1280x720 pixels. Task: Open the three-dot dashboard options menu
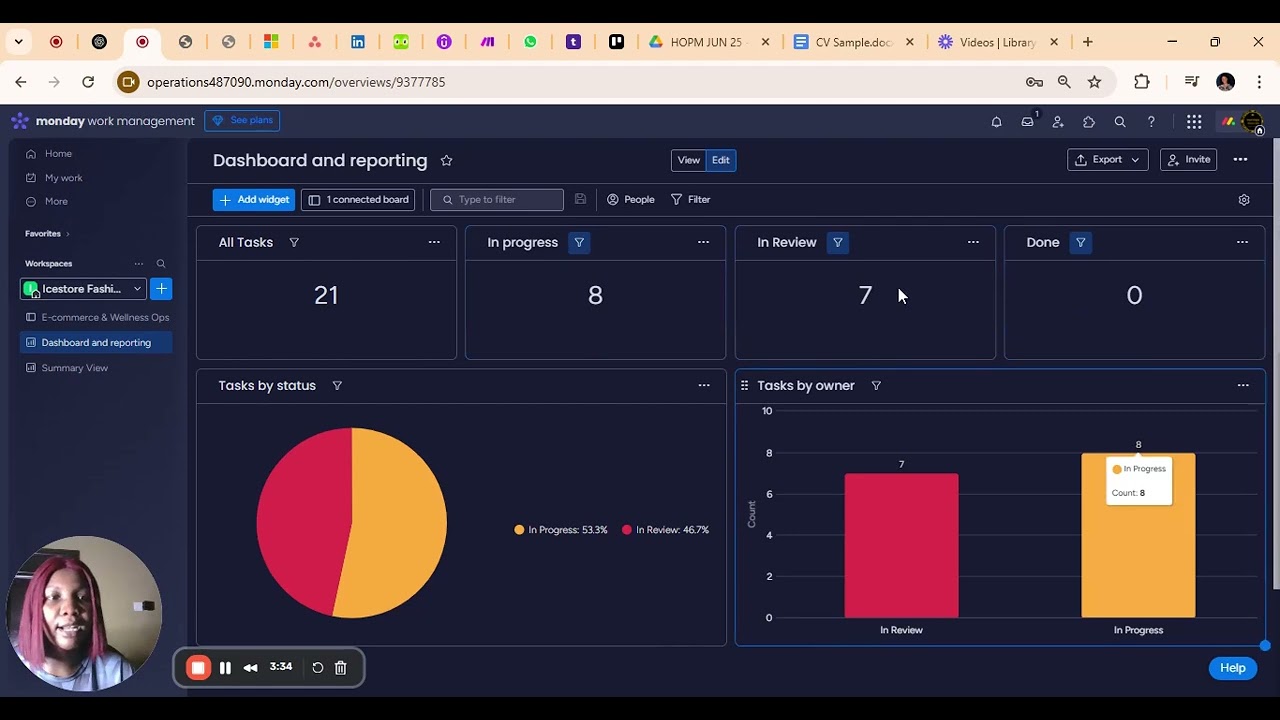(x=1240, y=160)
